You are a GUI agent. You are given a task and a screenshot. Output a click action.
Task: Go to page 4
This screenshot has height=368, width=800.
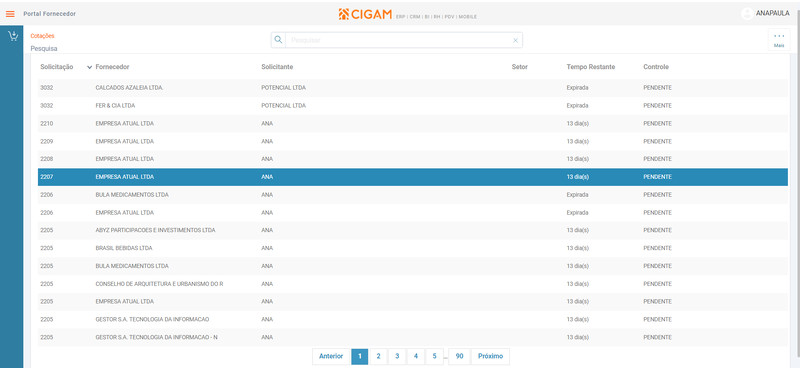416,356
